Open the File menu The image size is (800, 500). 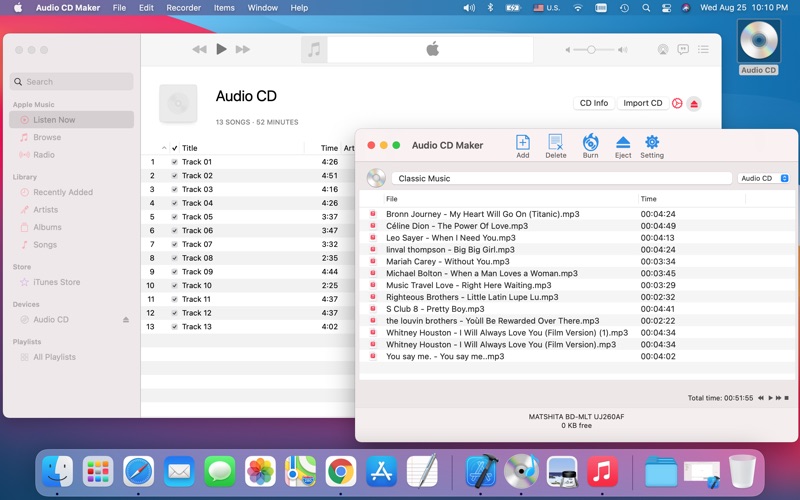(119, 8)
